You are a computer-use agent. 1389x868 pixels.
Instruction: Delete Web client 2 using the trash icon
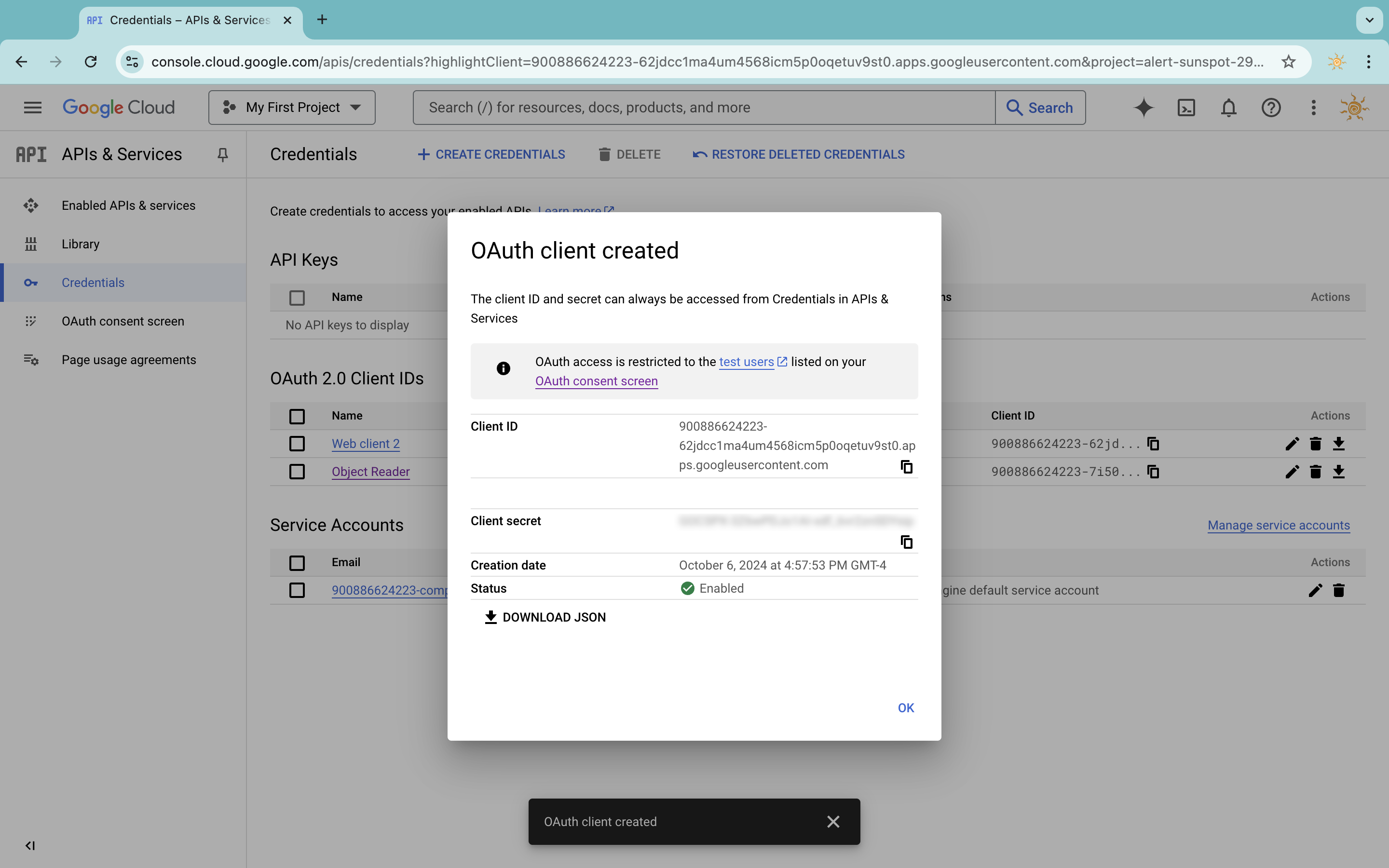click(1315, 443)
